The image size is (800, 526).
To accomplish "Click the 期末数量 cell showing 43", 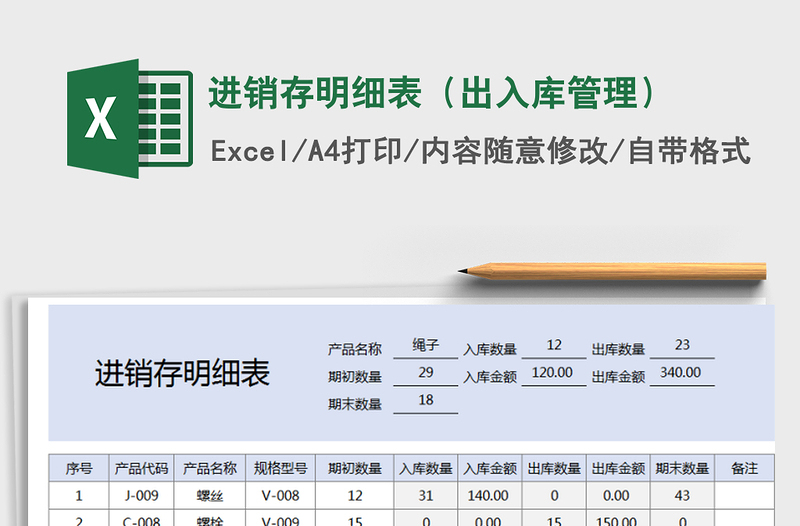I will 682,495.
